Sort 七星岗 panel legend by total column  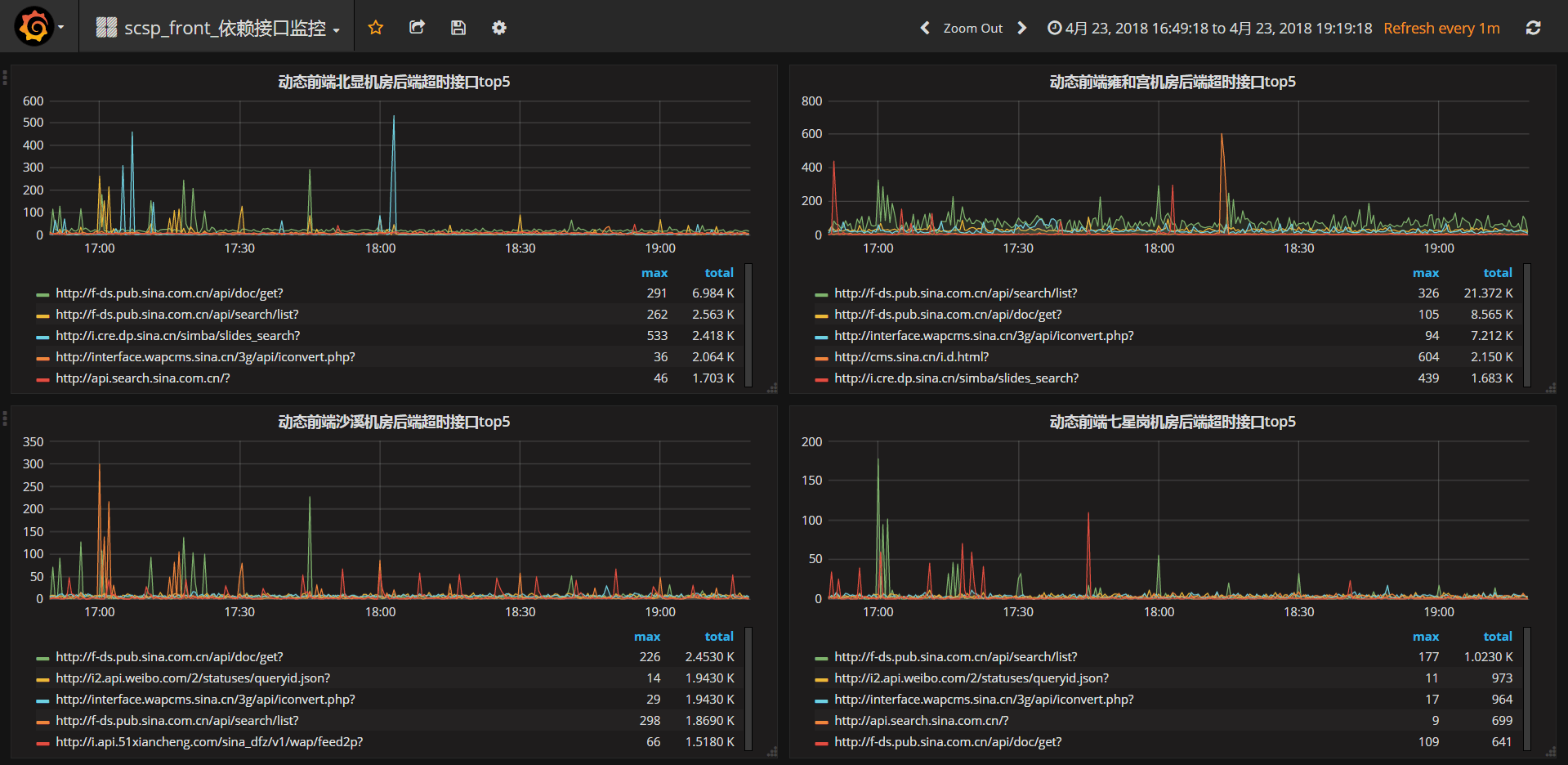coord(1498,637)
